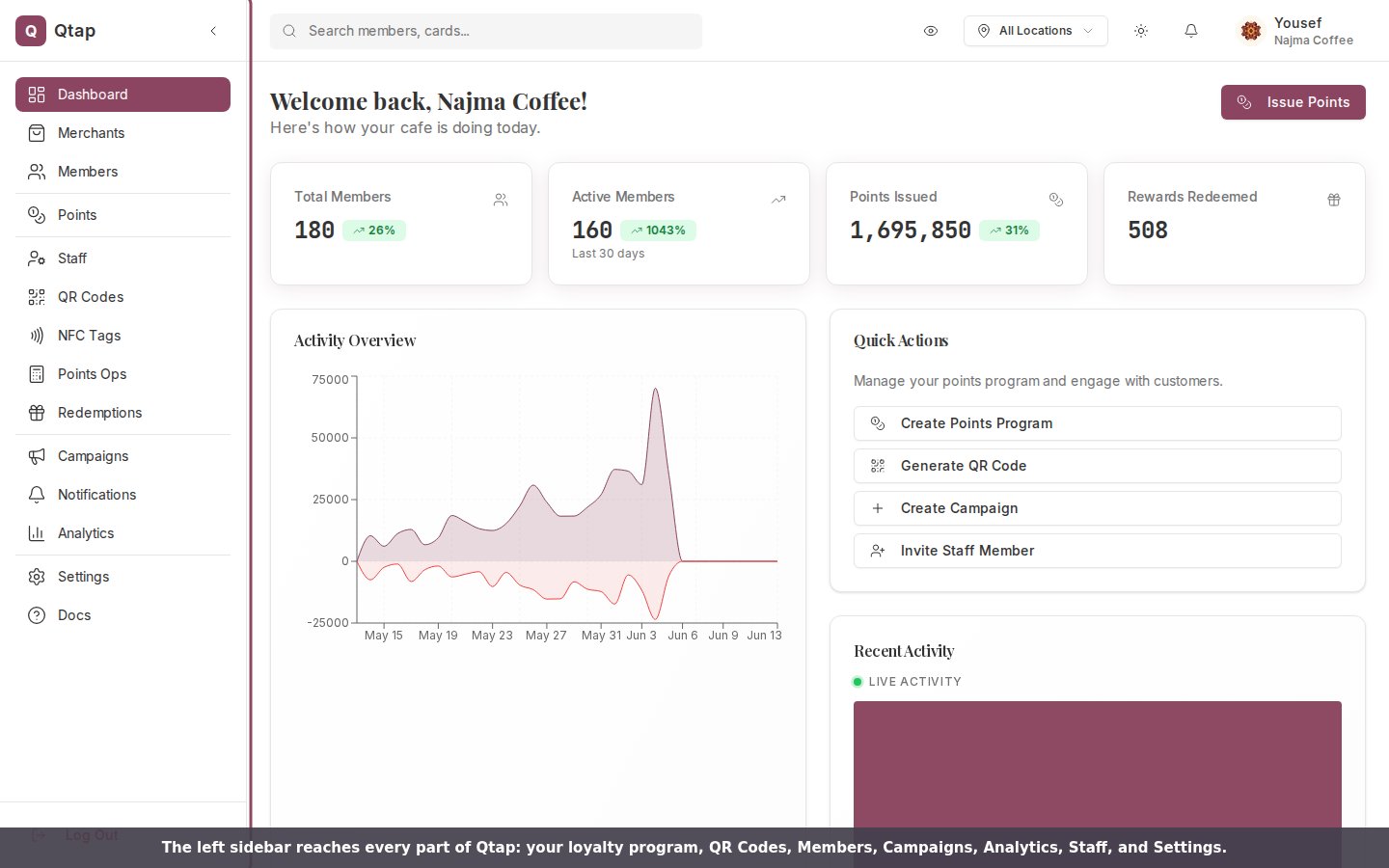1389x868 pixels.
Task: Click the Create Points Program button
Action: (1098, 423)
